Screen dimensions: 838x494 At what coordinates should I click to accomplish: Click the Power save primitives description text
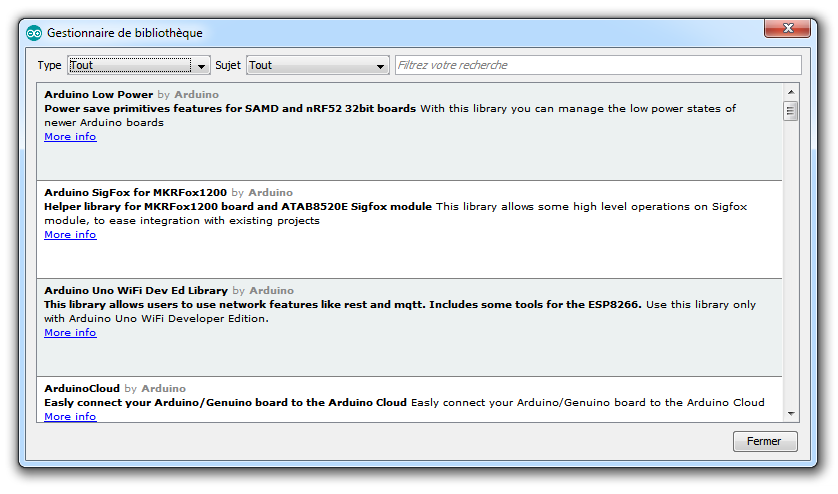point(230,109)
